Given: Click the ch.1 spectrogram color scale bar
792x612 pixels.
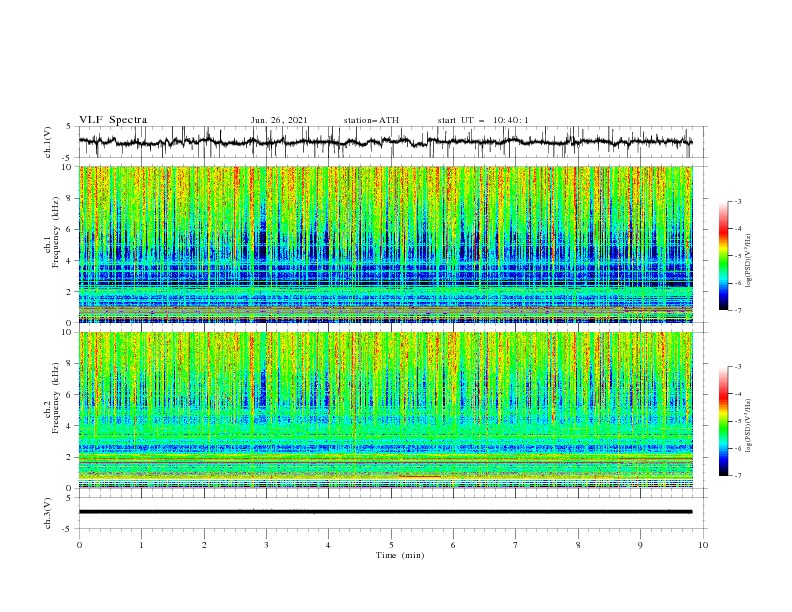Looking at the screenshot, I should point(723,256).
